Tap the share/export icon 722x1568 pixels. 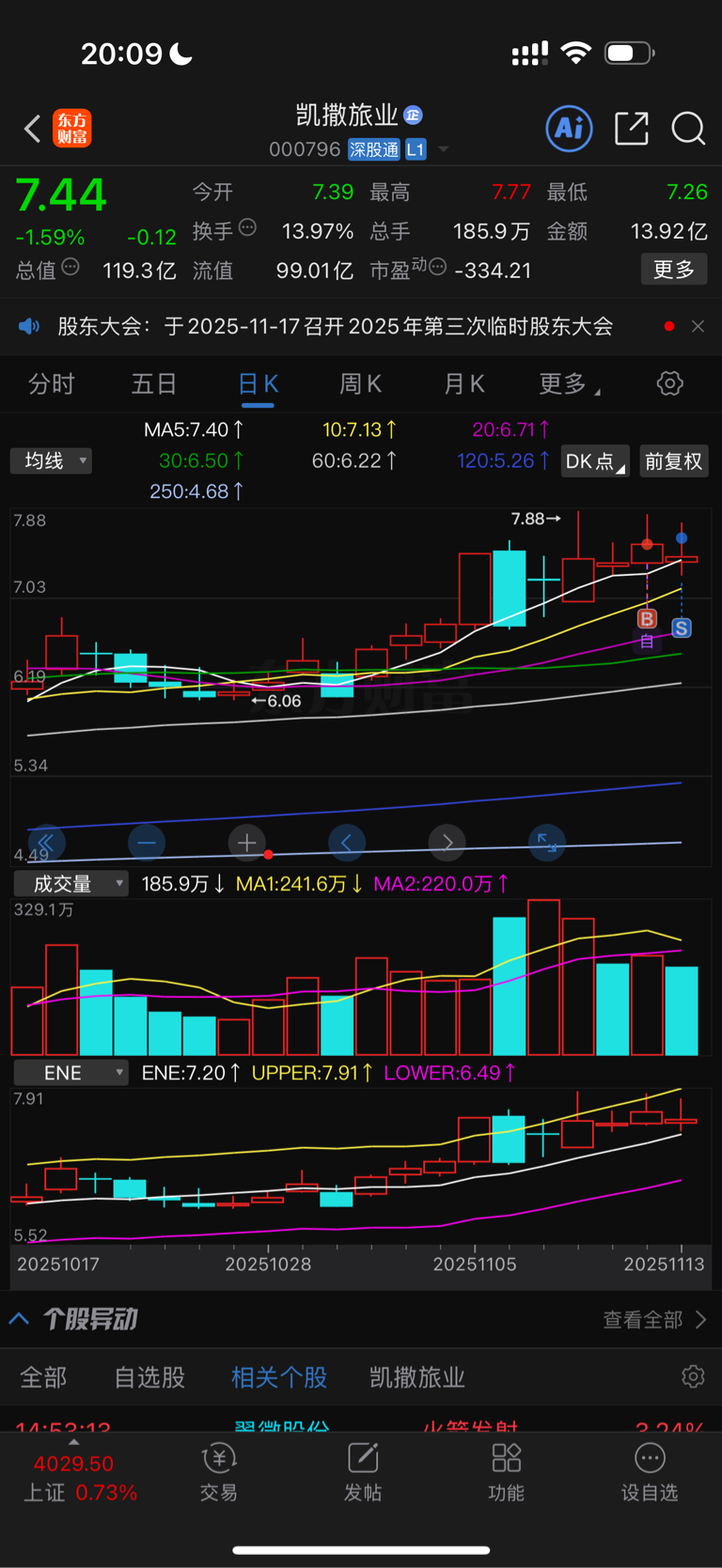(x=632, y=129)
